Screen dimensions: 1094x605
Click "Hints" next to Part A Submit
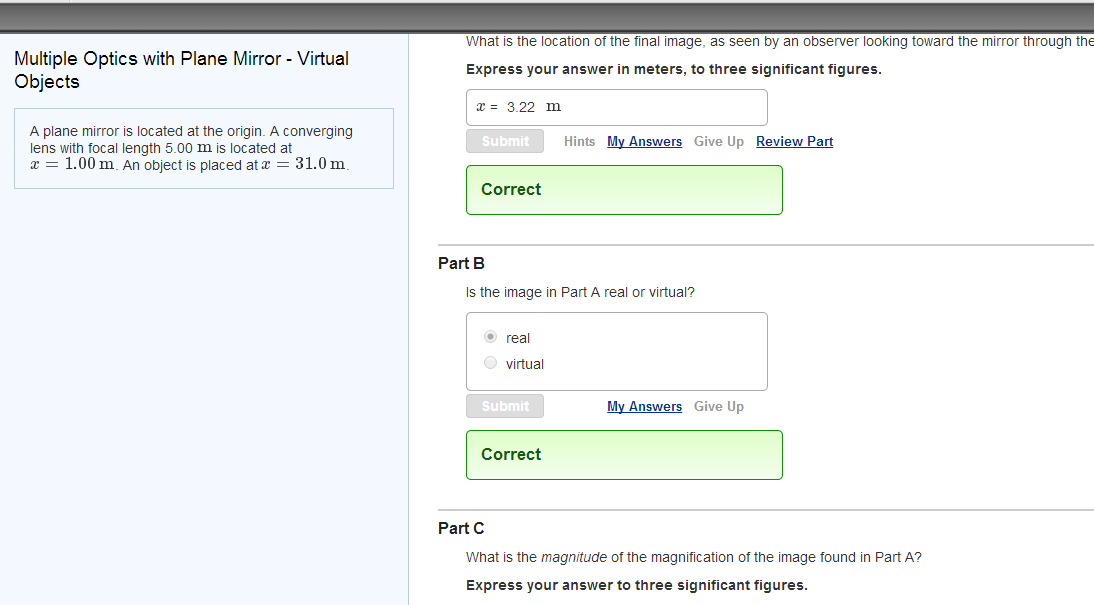[x=579, y=141]
